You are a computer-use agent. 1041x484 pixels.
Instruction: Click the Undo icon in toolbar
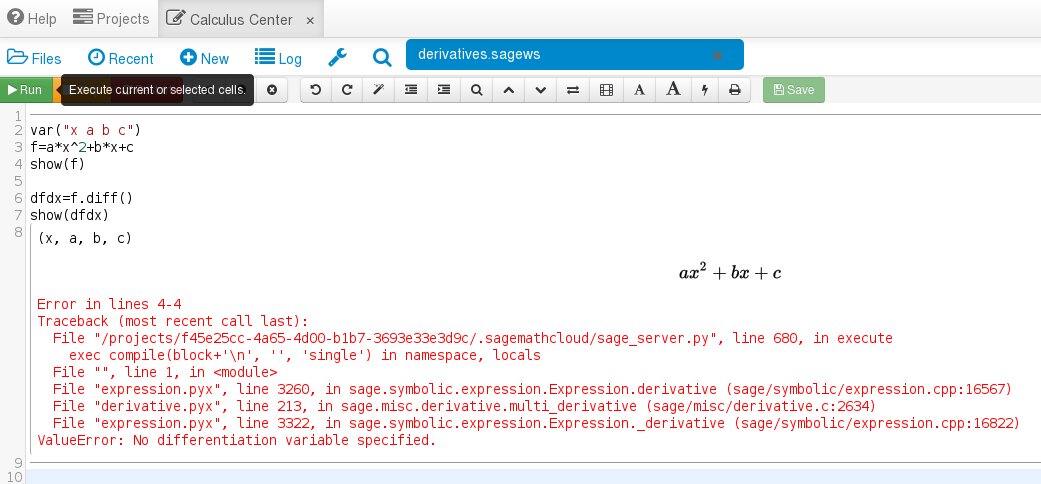click(x=316, y=90)
